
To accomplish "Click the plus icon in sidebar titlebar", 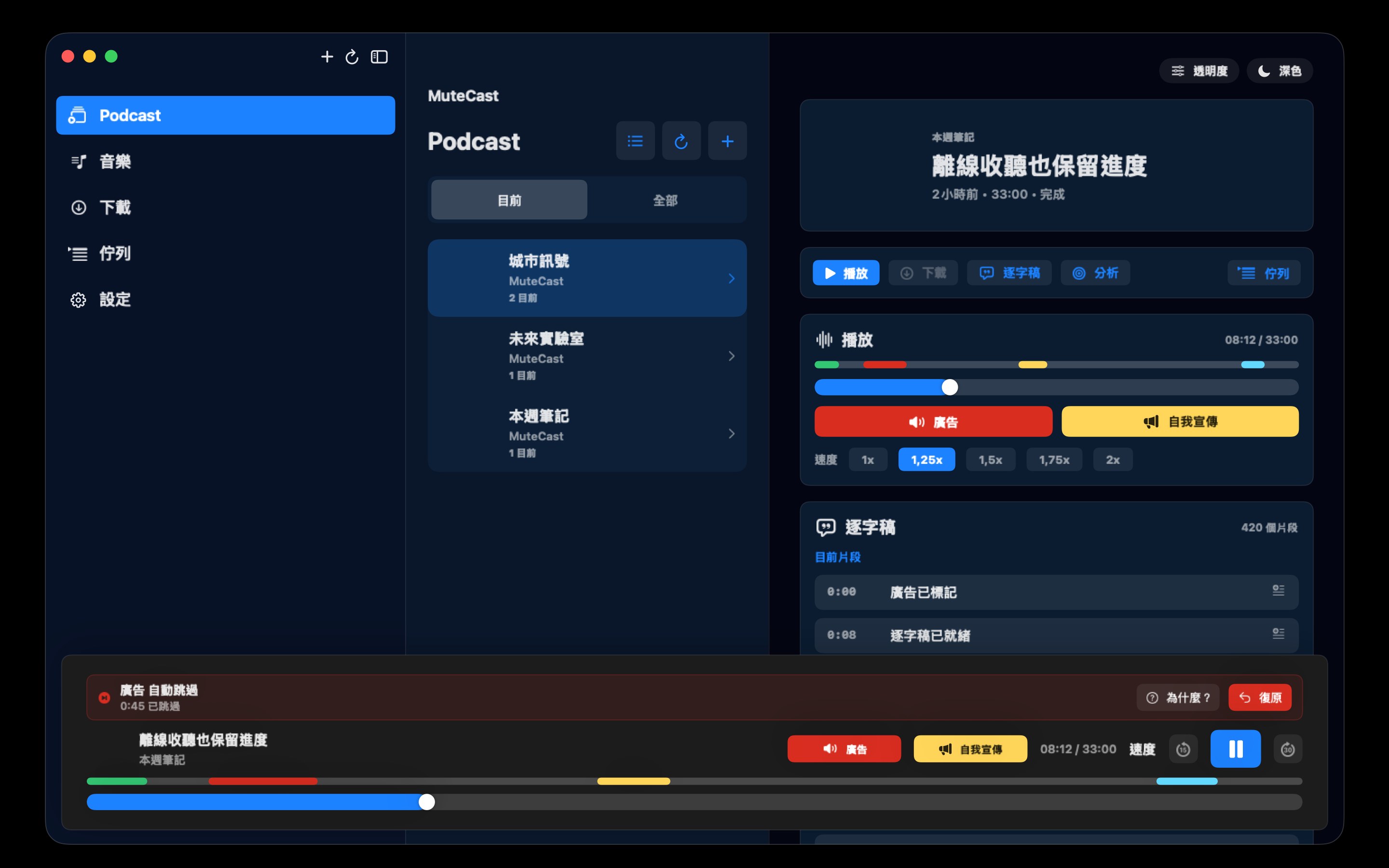I will click(327, 56).
